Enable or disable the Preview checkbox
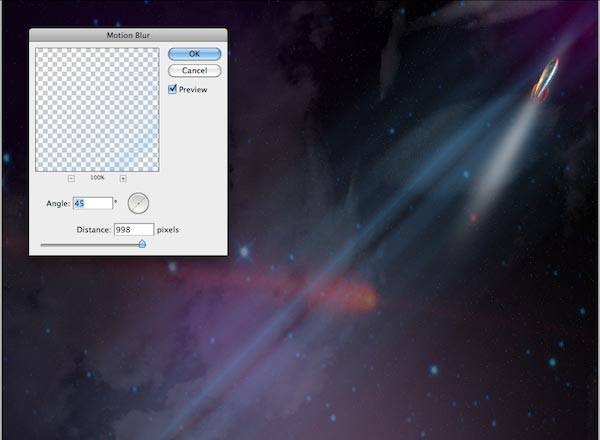The height and width of the screenshot is (440, 600). click(x=173, y=89)
